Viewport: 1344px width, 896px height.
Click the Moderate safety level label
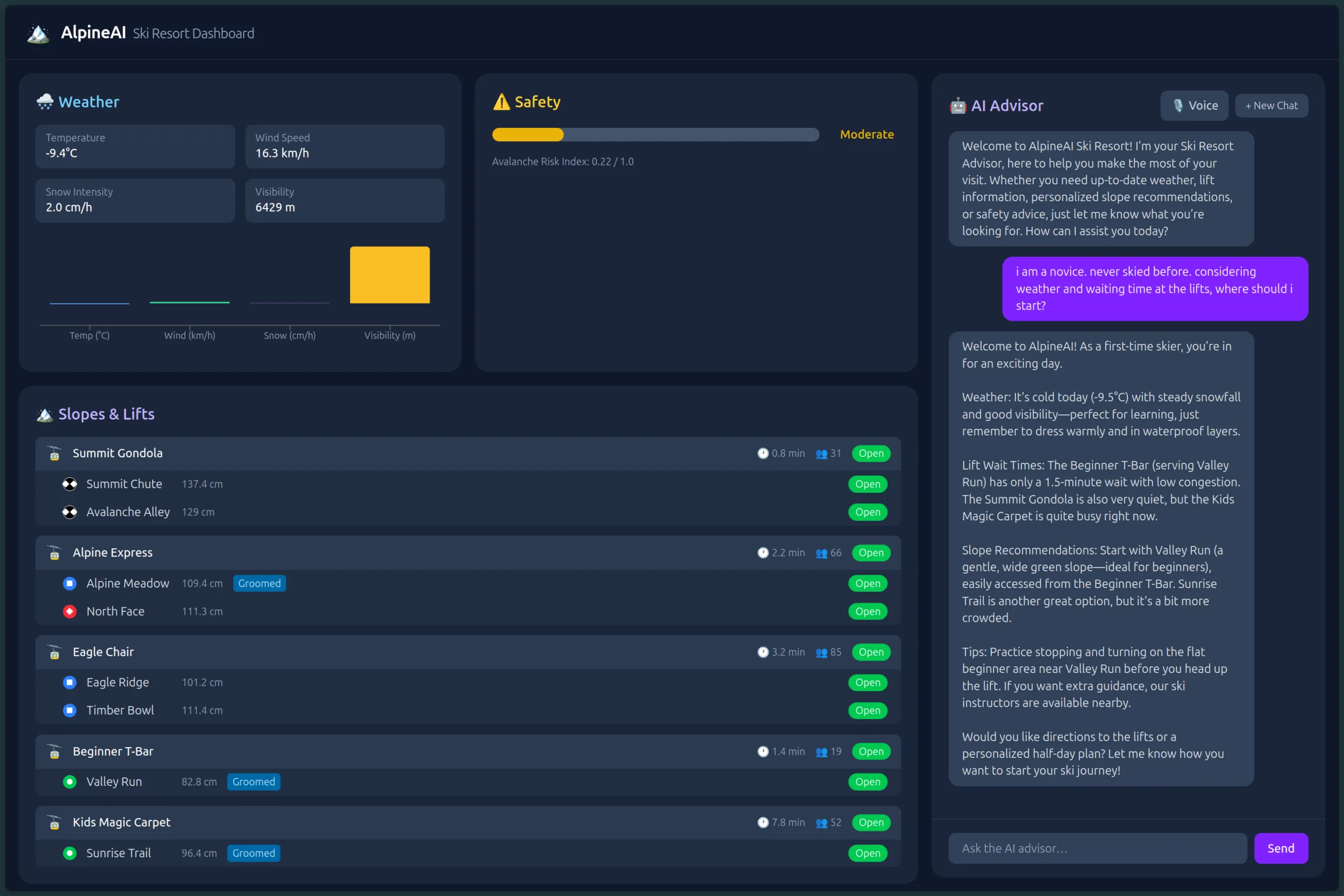pos(867,134)
